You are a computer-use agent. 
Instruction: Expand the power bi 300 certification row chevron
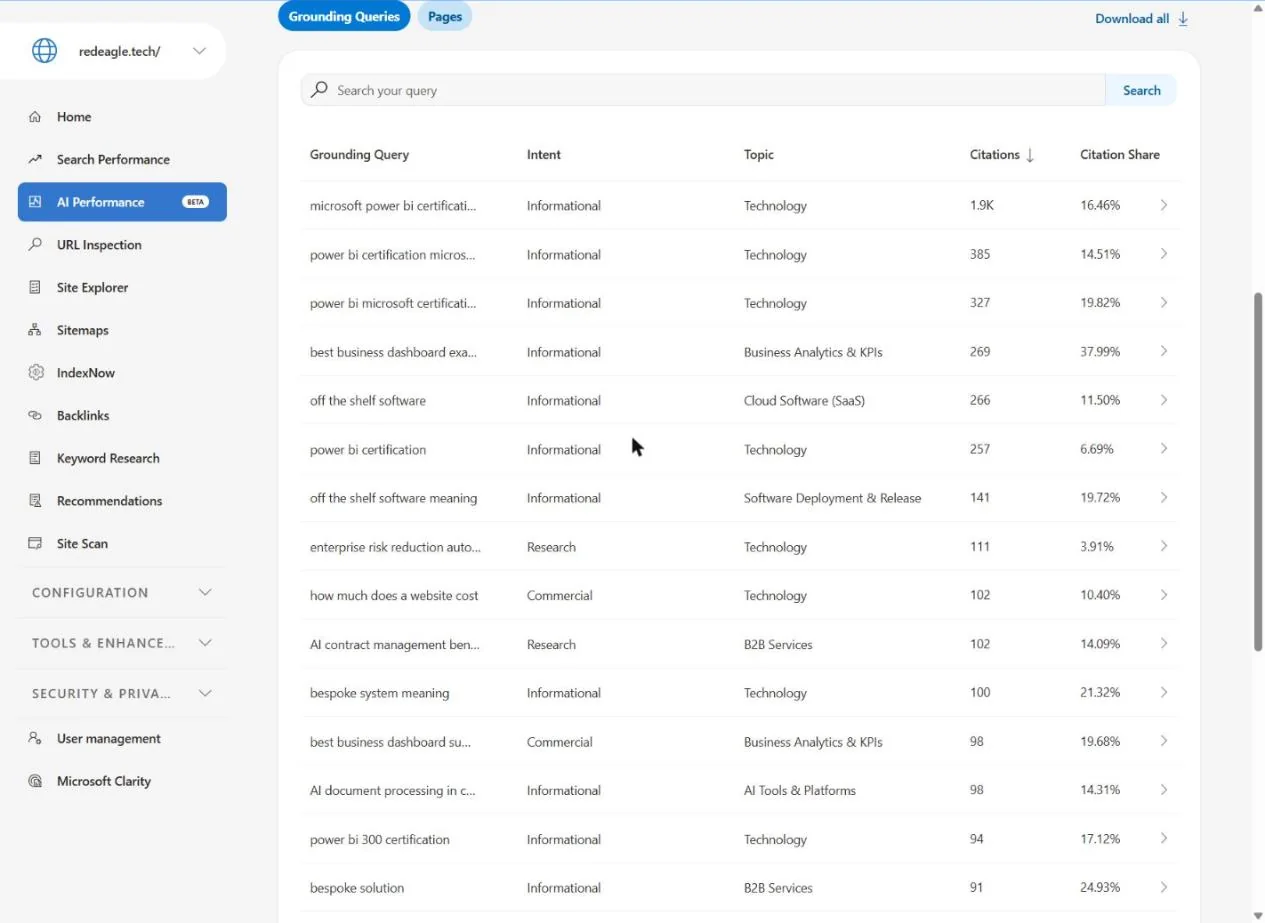point(1164,839)
